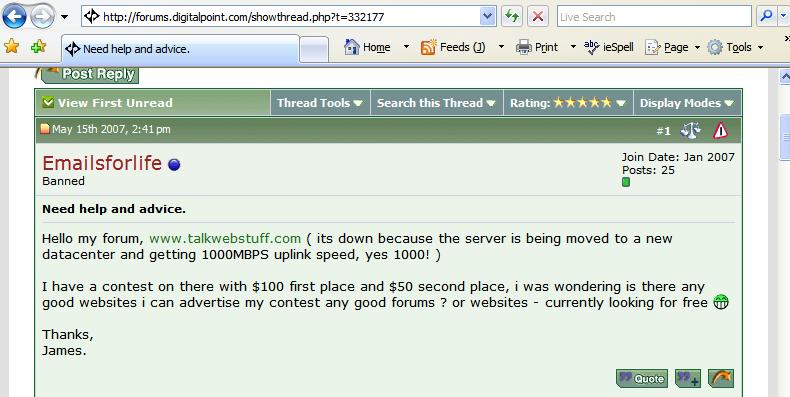Expand the Home button dropdown arrow

click(406, 47)
